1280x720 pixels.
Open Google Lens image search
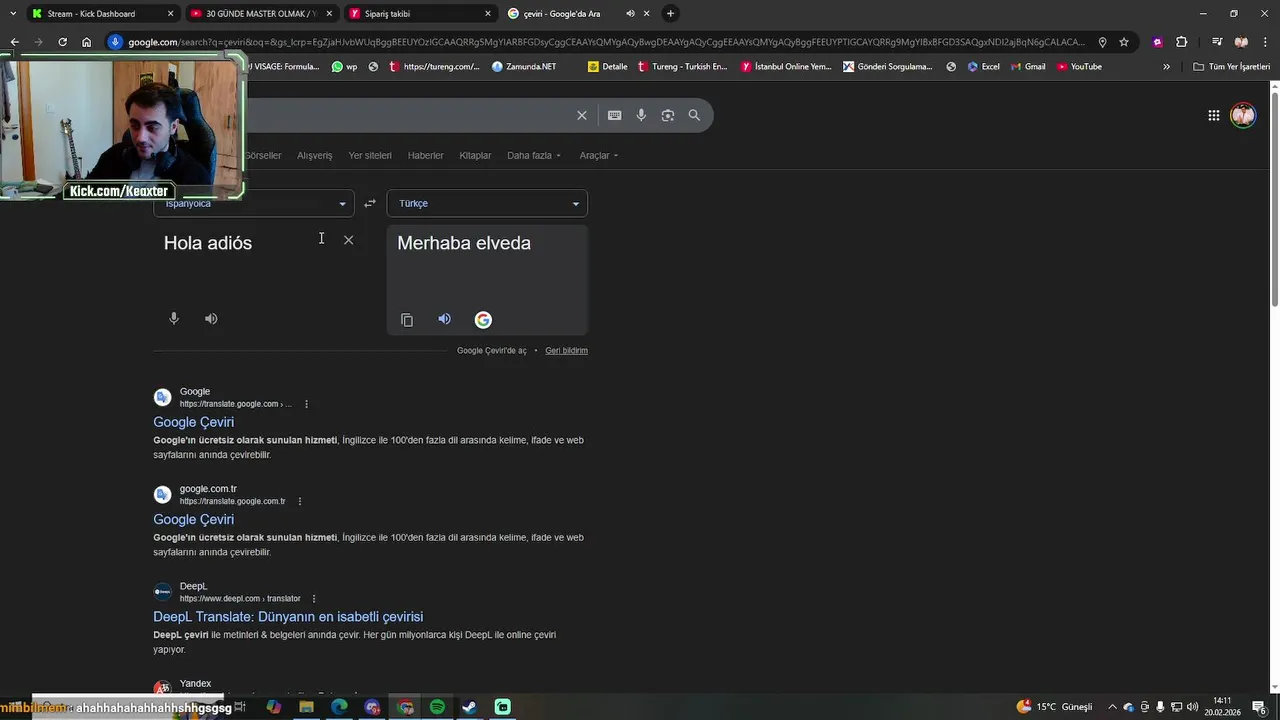(668, 115)
